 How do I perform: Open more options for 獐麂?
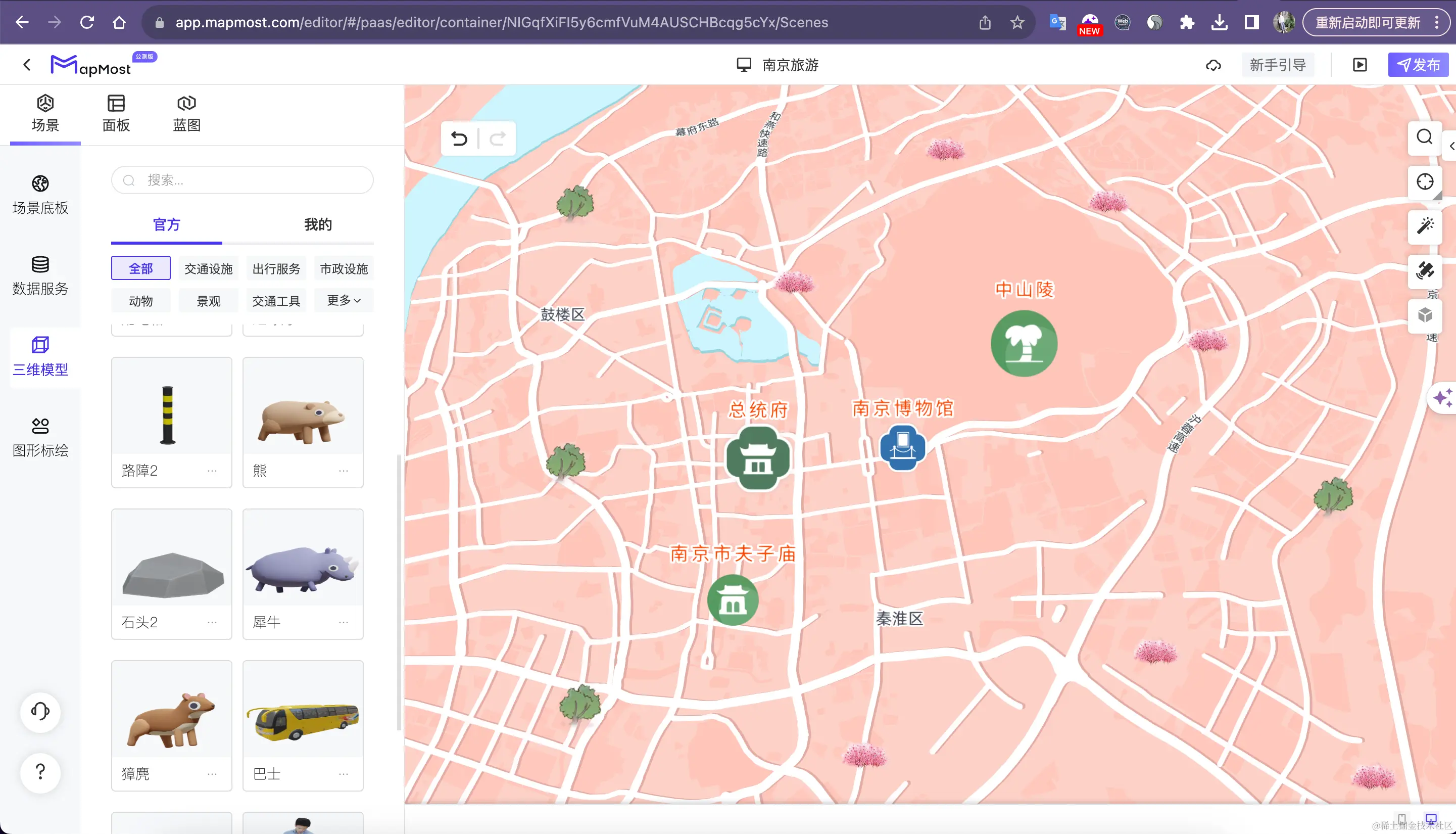point(212,774)
